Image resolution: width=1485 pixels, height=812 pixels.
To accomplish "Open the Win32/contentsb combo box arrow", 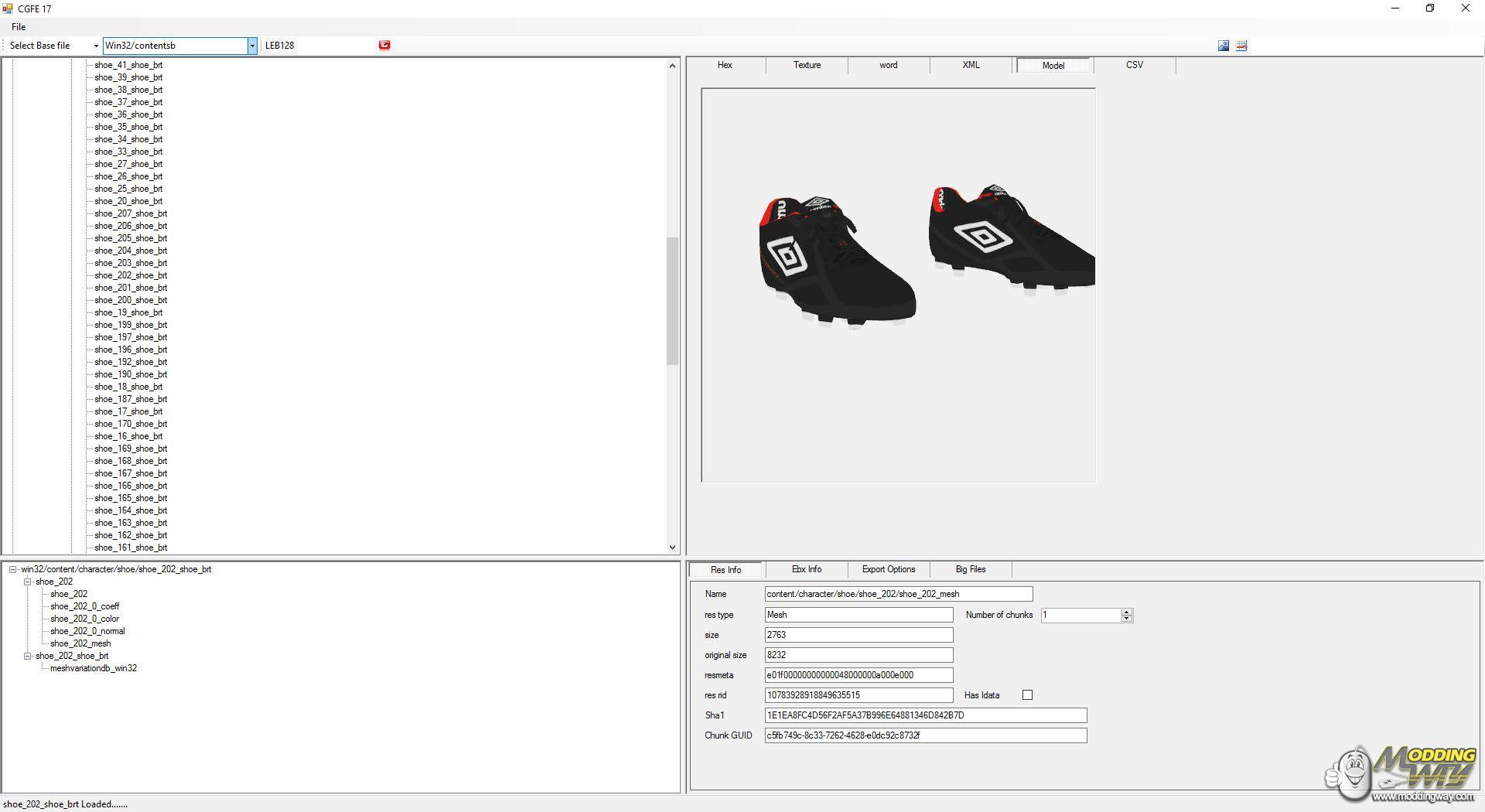I will (252, 46).
